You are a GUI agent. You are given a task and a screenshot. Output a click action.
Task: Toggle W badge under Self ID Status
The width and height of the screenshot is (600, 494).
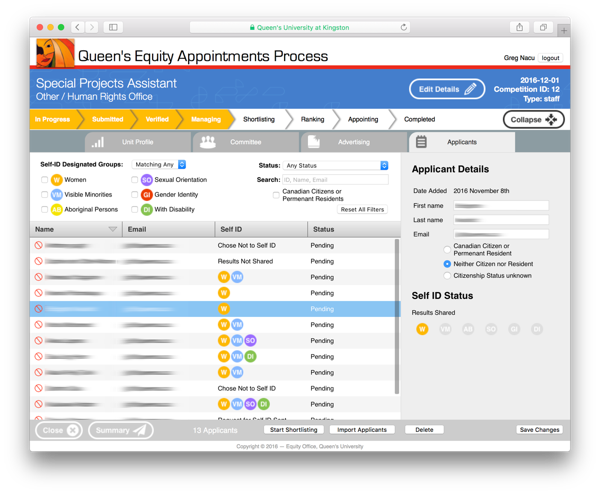(422, 329)
